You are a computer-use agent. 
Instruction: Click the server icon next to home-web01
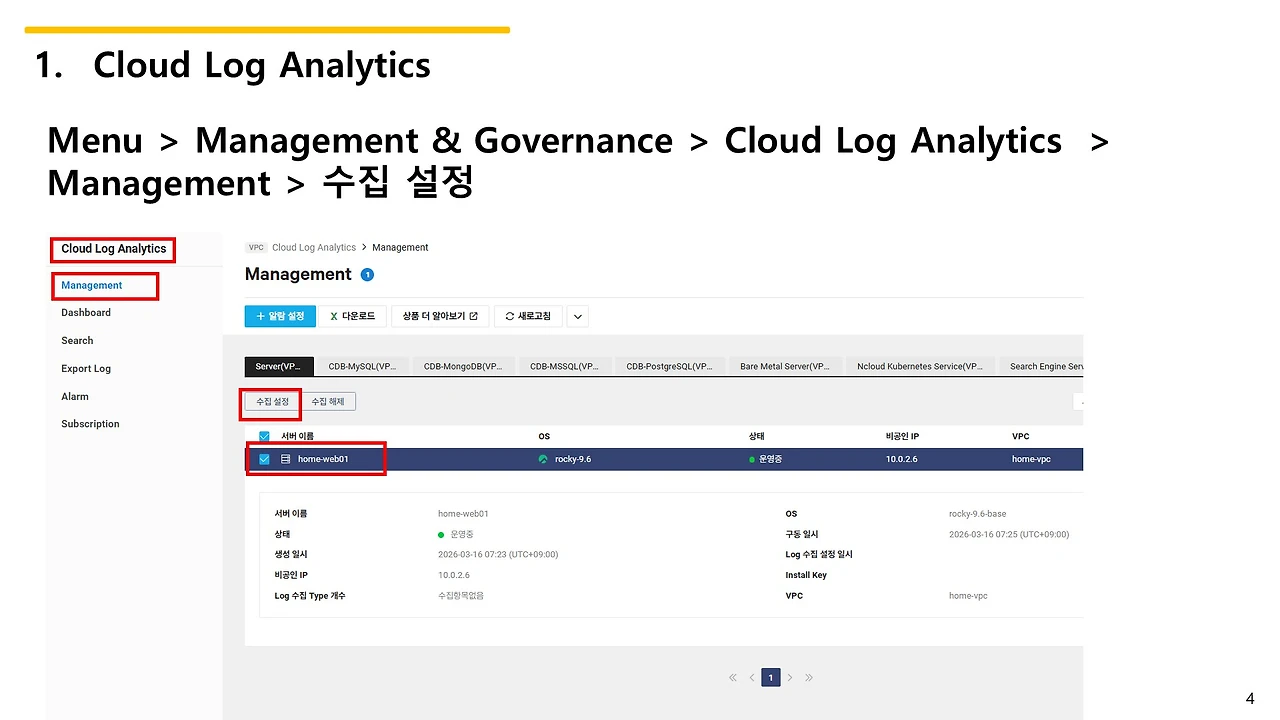pos(285,460)
